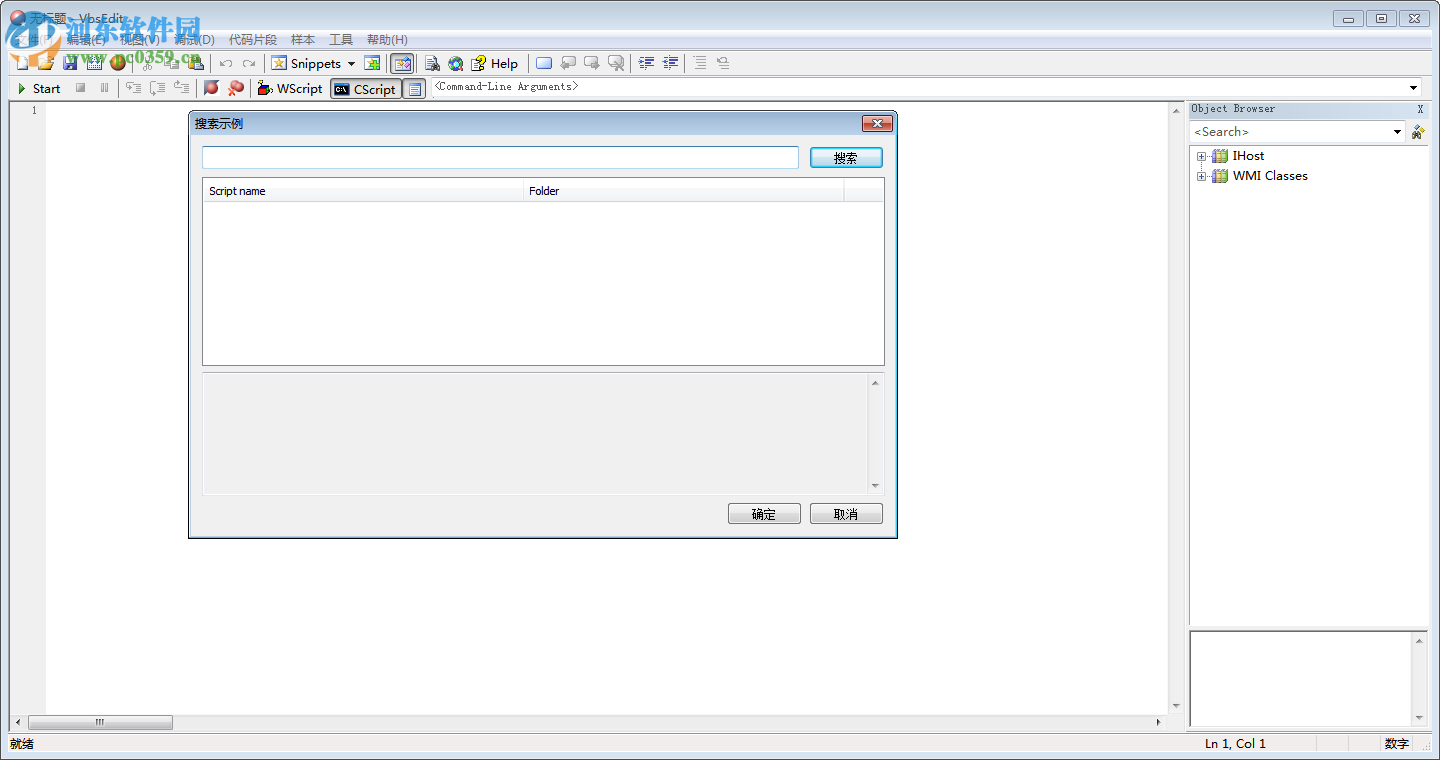Screen dimensions: 1440x760
Task: Close the Object Browser panel
Action: point(1420,109)
